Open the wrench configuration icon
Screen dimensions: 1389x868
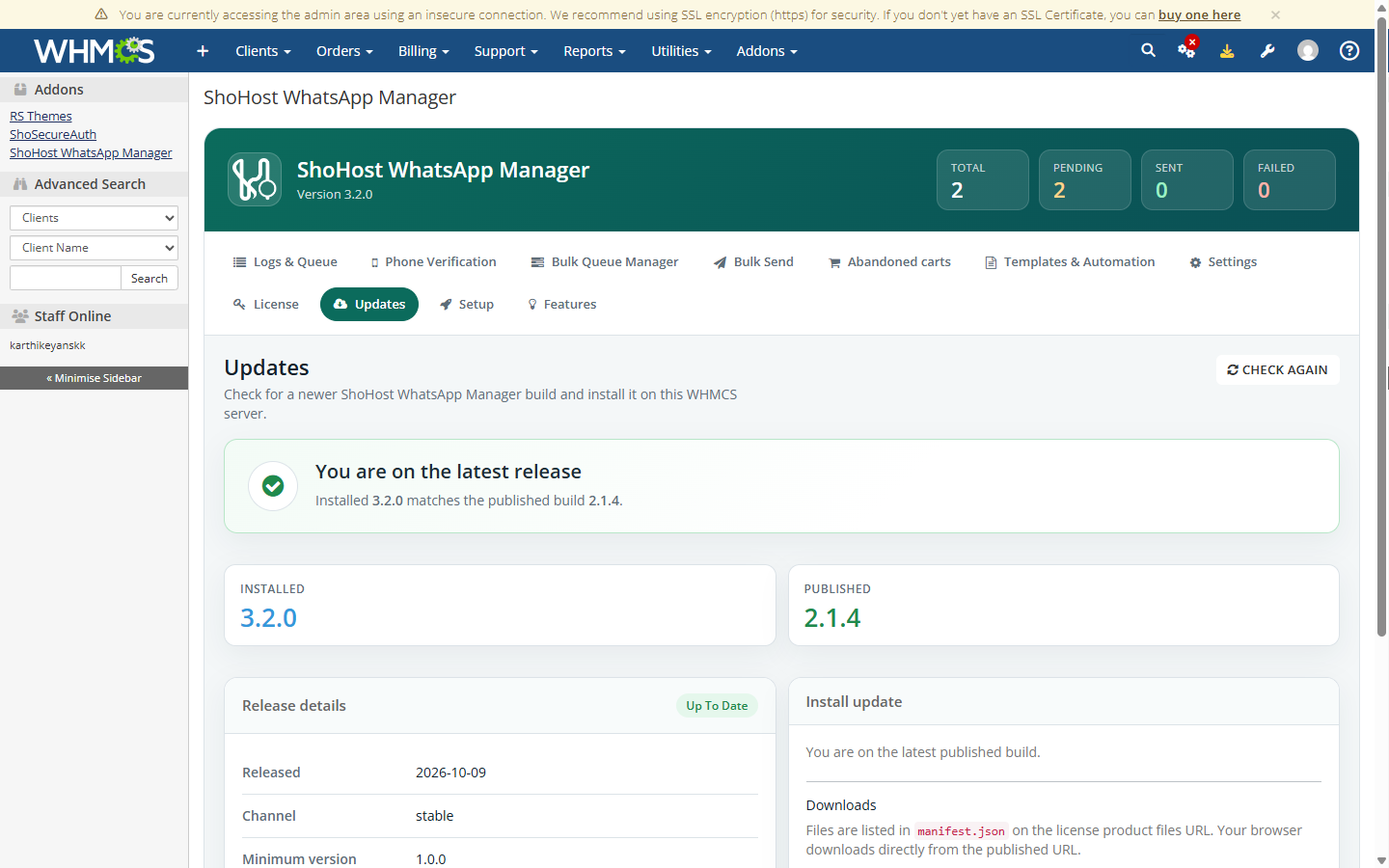pyautogui.click(x=1267, y=51)
